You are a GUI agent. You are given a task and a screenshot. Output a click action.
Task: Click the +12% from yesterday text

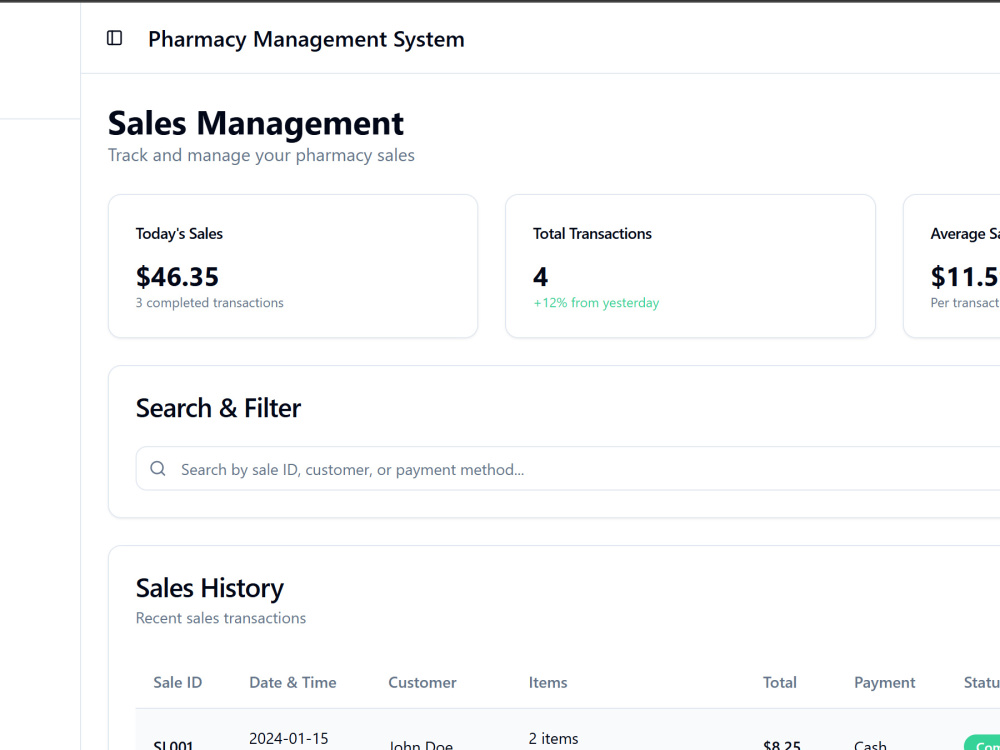pos(596,303)
